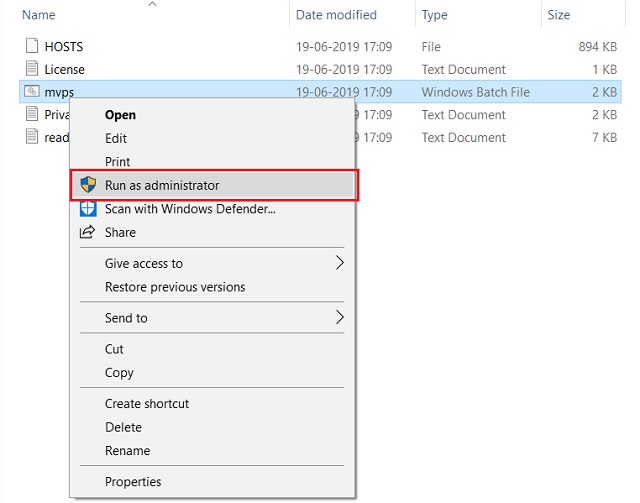This screenshot has height=503, width=640.
Task: Click the readme text document icon
Action: [32, 136]
